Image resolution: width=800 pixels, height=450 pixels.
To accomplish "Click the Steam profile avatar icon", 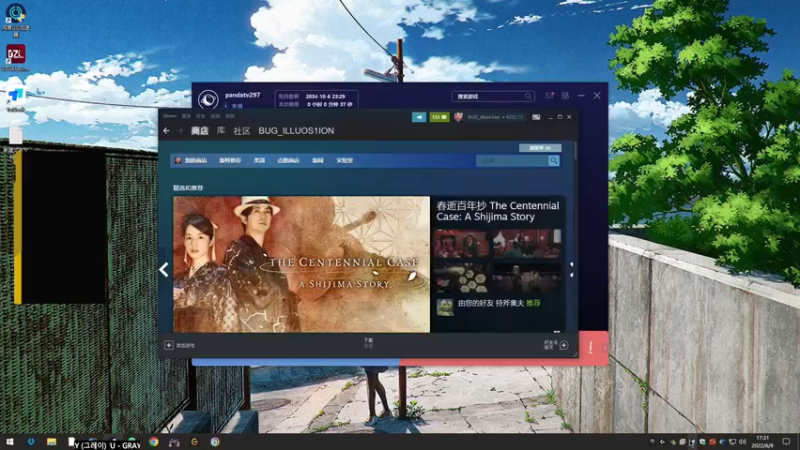I will (458, 117).
